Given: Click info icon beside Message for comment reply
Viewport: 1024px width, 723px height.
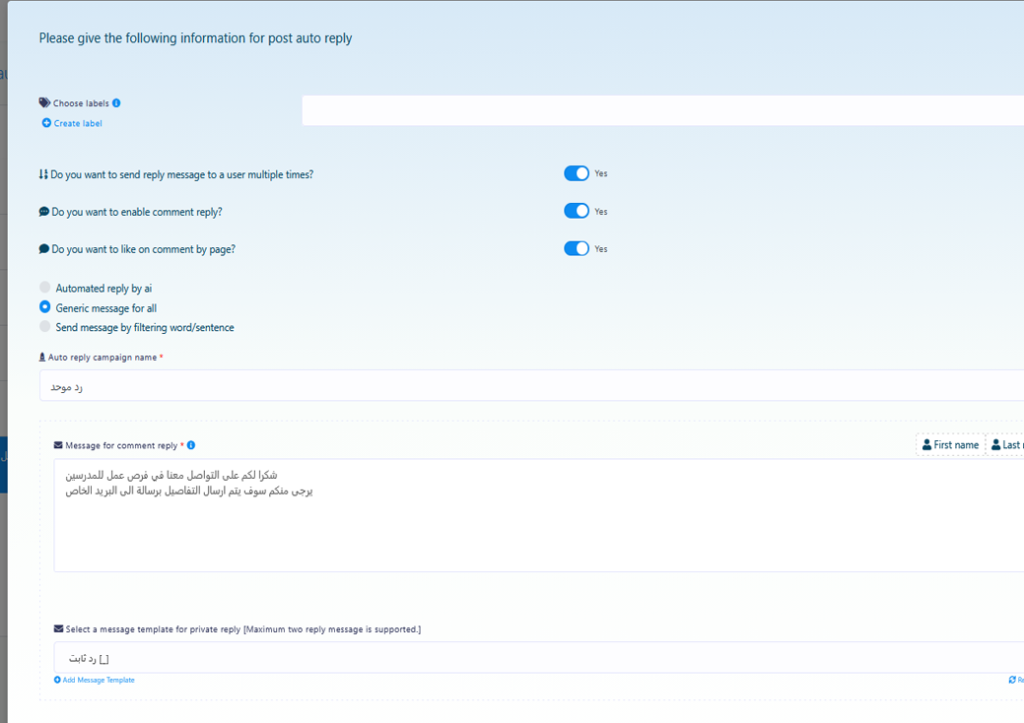Looking at the screenshot, I should [191, 446].
